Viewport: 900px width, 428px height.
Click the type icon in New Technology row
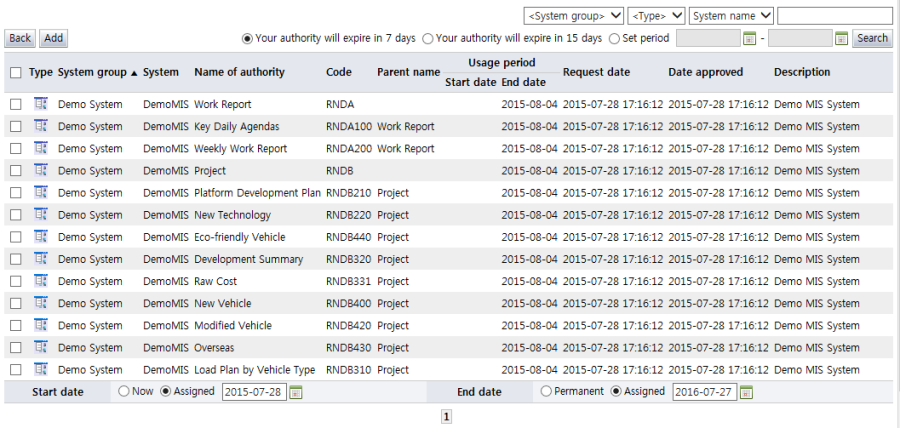click(x=41, y=215)
